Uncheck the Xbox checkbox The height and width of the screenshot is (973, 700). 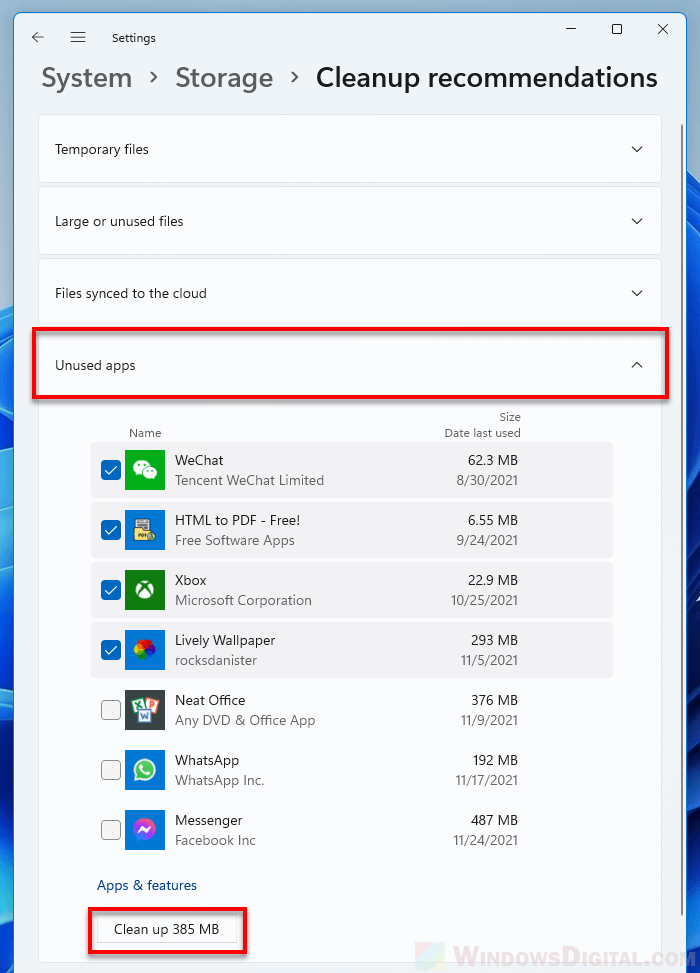point(111,590)
